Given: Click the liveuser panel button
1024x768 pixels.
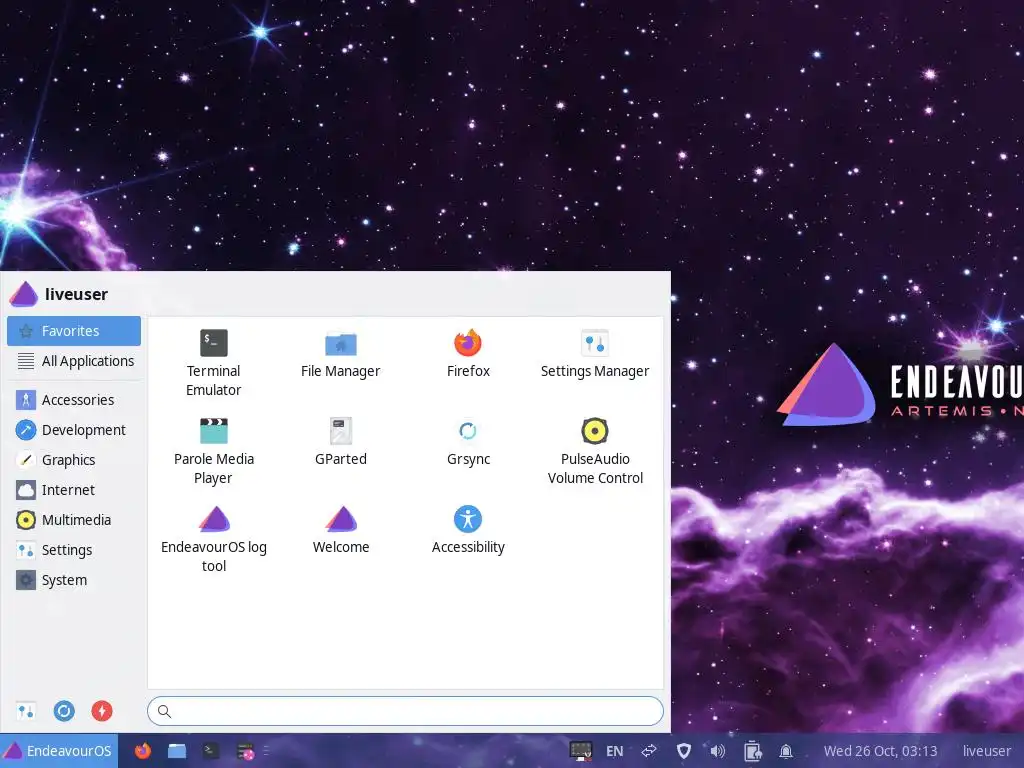Looking at the screenshot, I should (987, 751).
